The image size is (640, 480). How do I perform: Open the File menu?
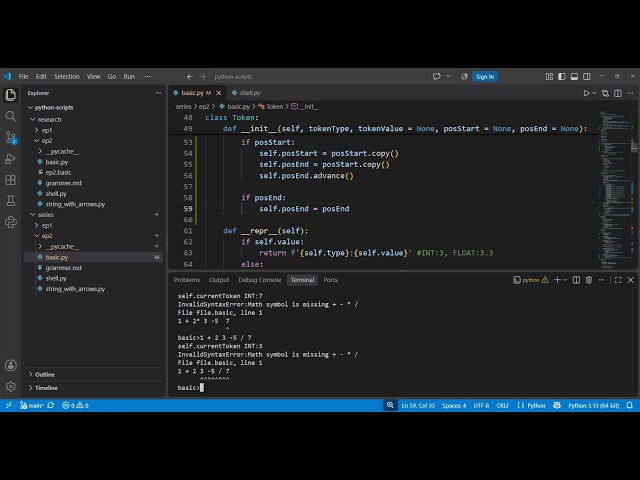coord(23,76)
